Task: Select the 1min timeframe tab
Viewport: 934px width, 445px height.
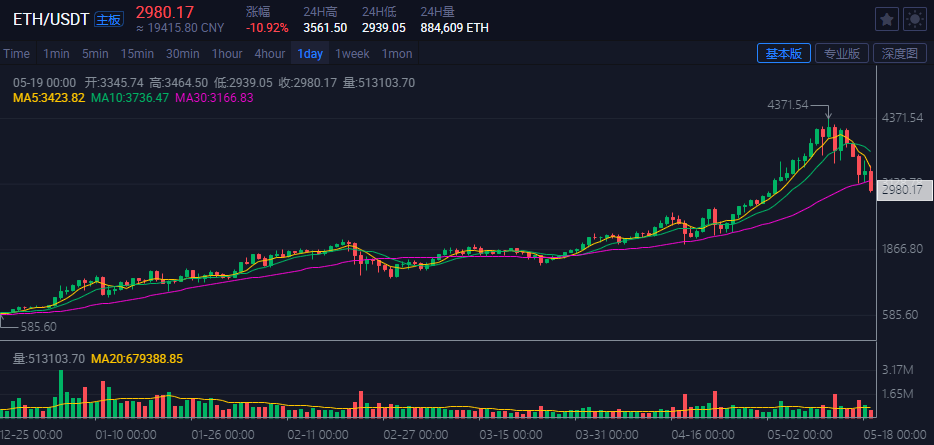Action: pyautogui.click(x=56, y=54)
